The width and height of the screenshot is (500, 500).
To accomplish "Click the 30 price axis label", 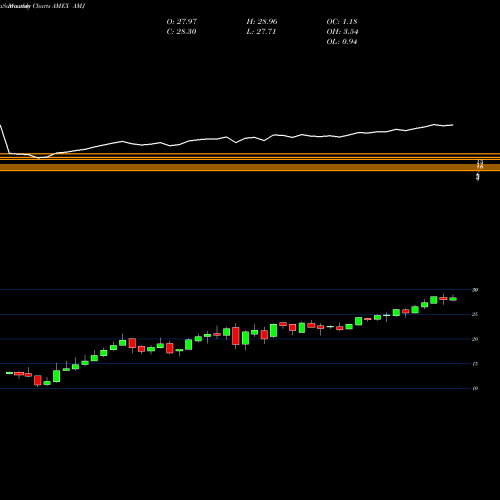I will pyautogui.click(x=475, y=290).
